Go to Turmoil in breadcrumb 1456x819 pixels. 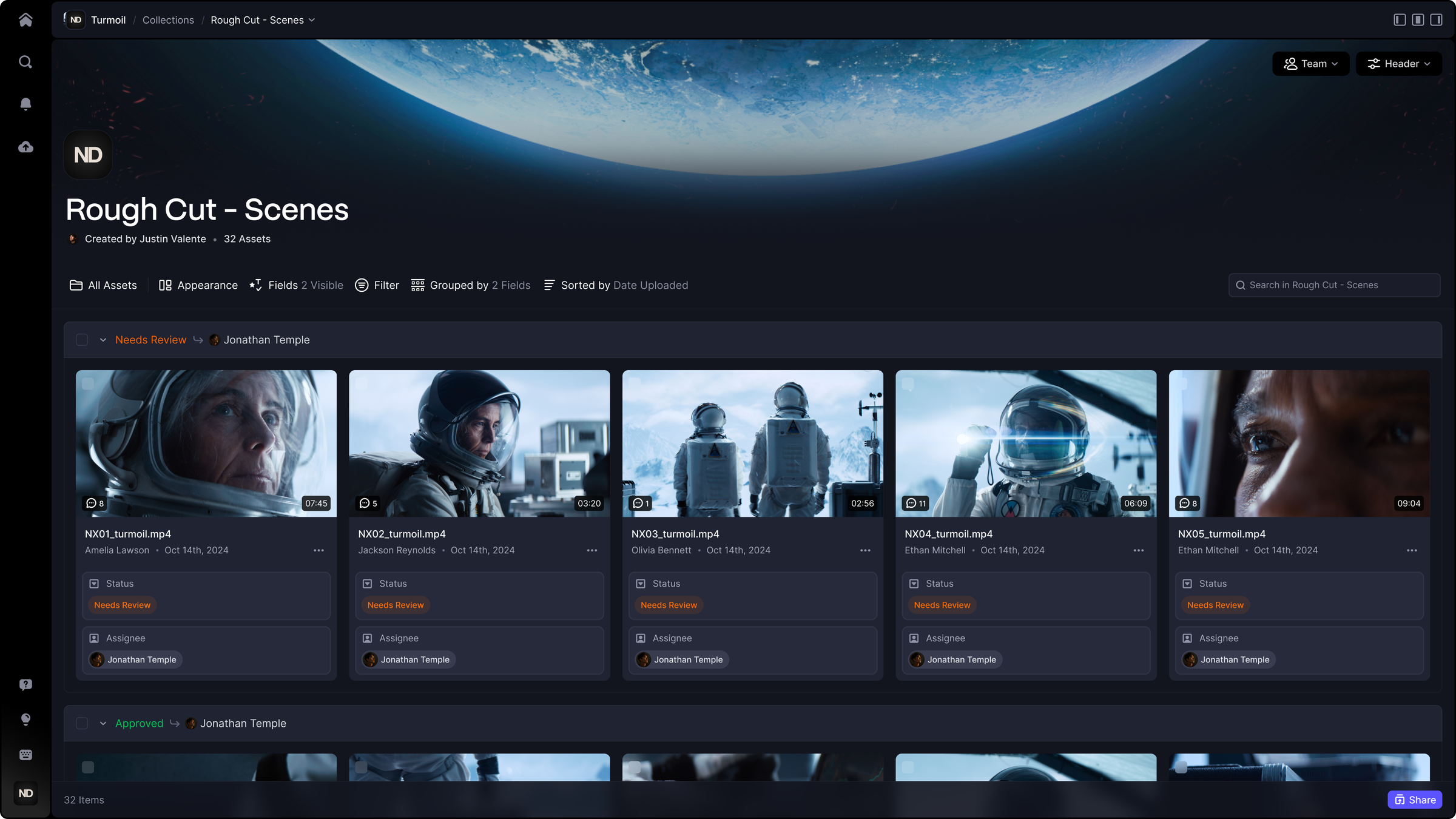coord(109,20)
